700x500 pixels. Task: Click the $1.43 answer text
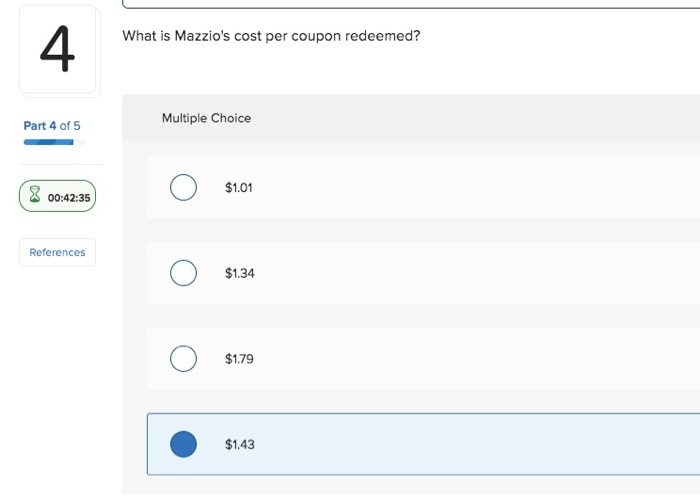coord(240,444)
